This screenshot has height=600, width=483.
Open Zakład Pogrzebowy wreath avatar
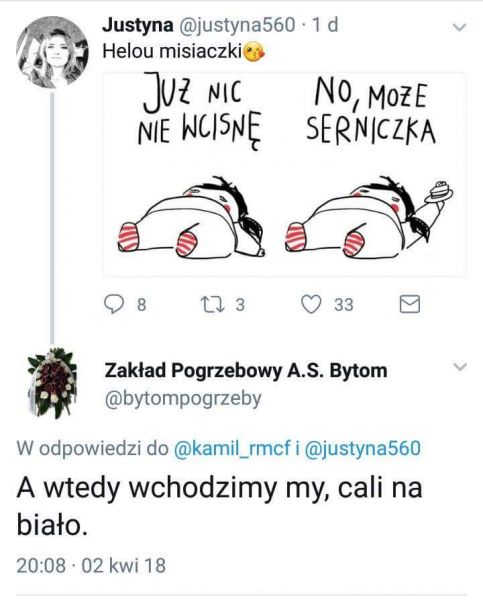pyautogui.click(x=52, y=383)
